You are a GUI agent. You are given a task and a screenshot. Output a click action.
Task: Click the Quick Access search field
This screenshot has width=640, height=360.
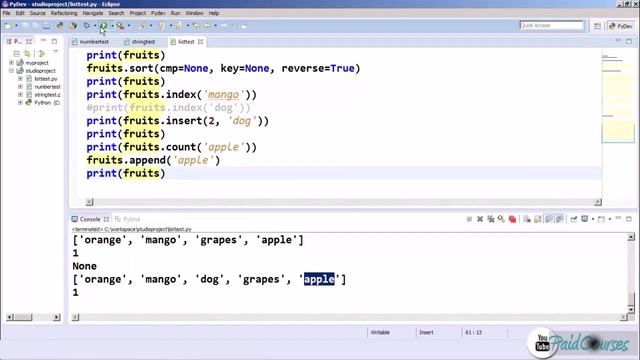pos(551,25)
